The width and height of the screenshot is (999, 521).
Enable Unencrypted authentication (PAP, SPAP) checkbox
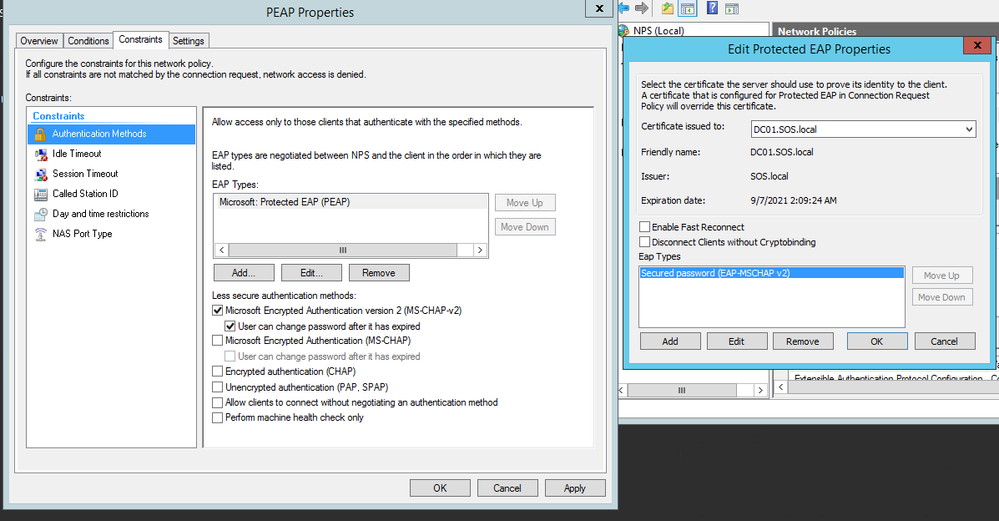tap(218, 387)
